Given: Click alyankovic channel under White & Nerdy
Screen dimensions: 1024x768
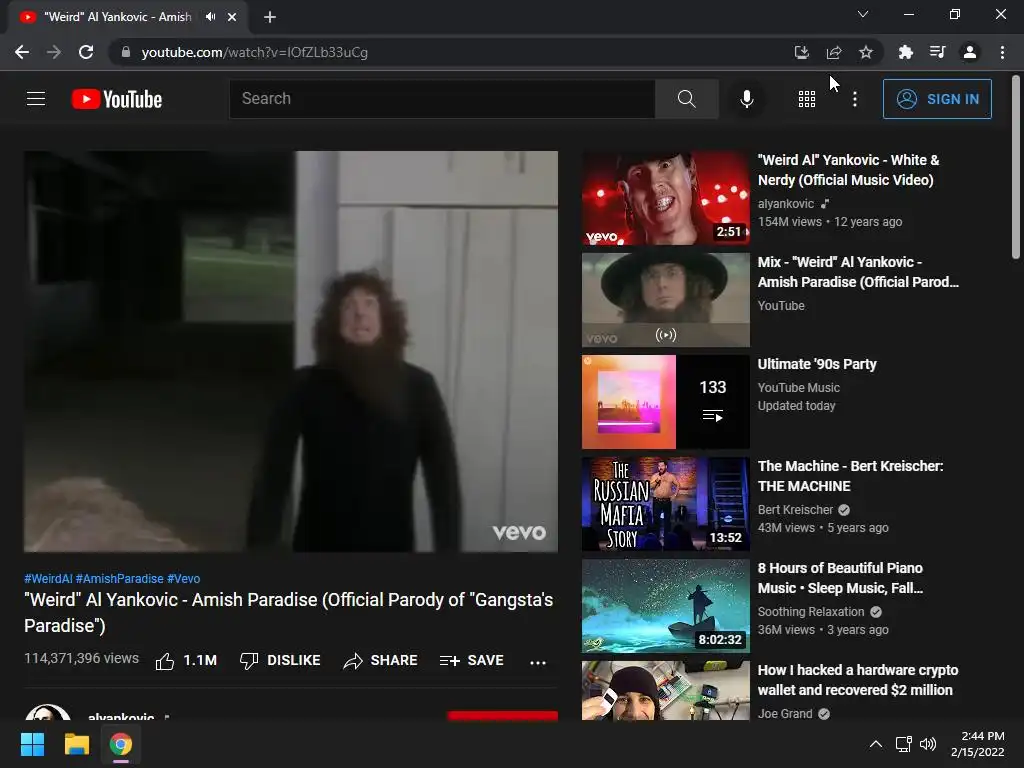Looking at the screenshot, I should (x=786, y=204).
